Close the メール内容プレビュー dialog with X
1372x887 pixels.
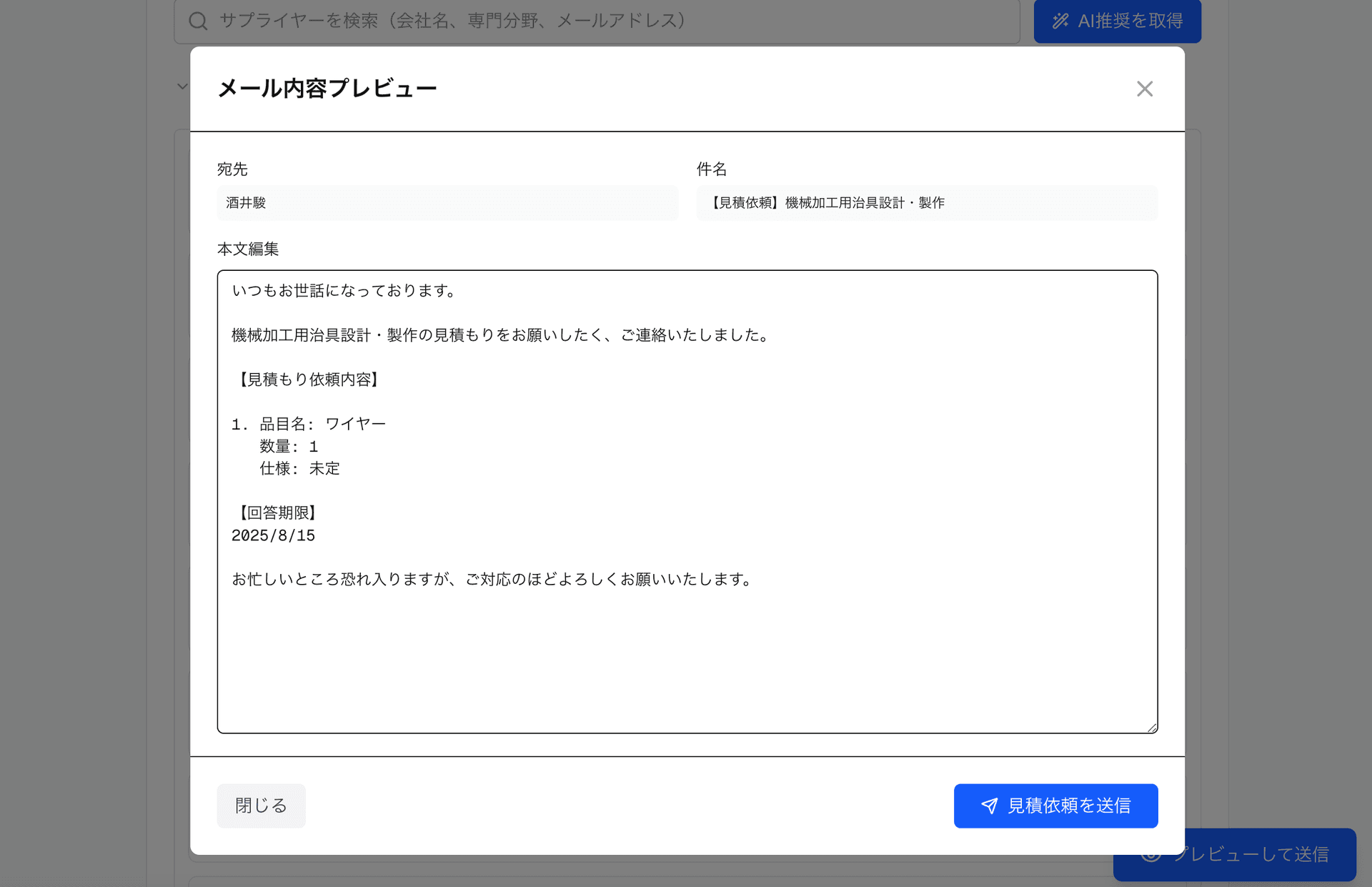point(1145,89)
